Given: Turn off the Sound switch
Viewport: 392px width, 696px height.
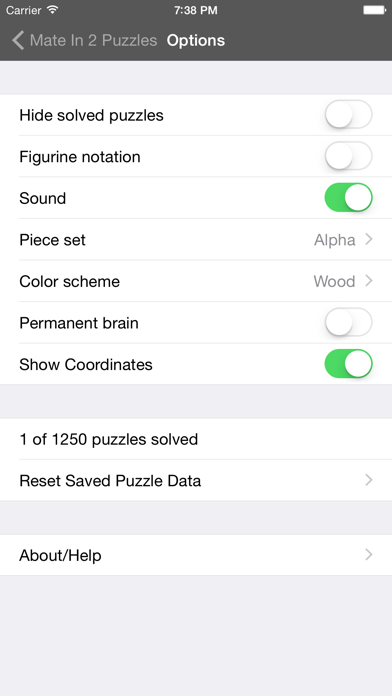Looking at the screenshot, I should tap(348, 198).
